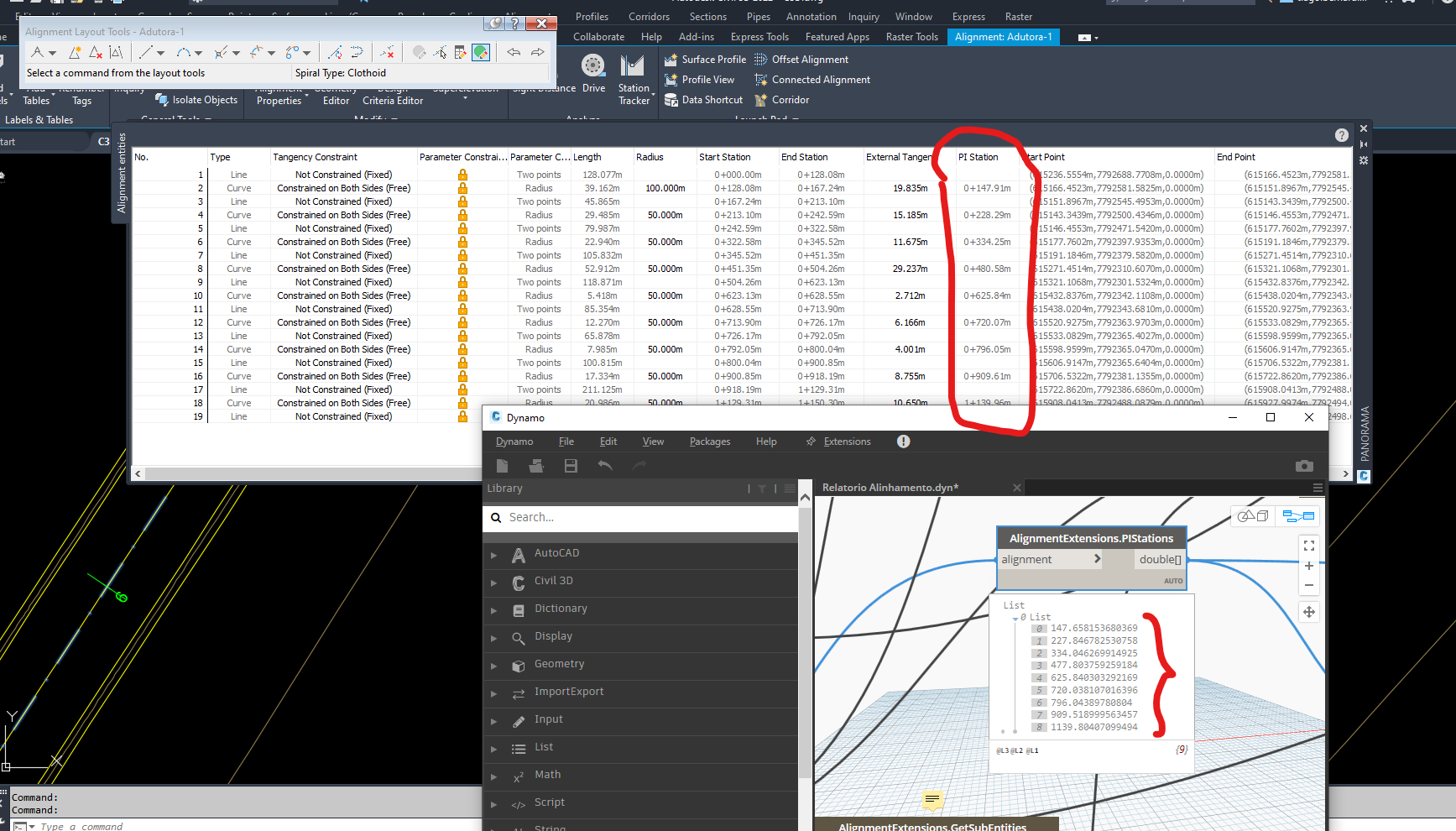The height and width of the screenshot is (831, 1456).
Task: Open the line tools dropdown arrow
Action: pos(161,54)
